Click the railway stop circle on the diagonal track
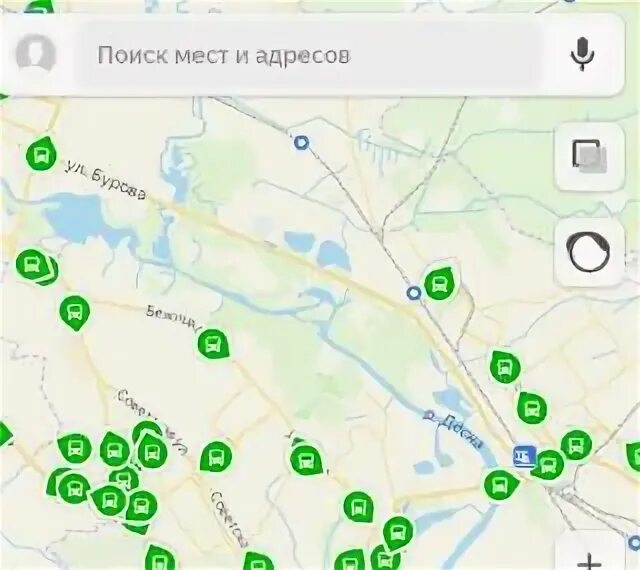This screenshot has height=570, width=640. tap(414, 293)
